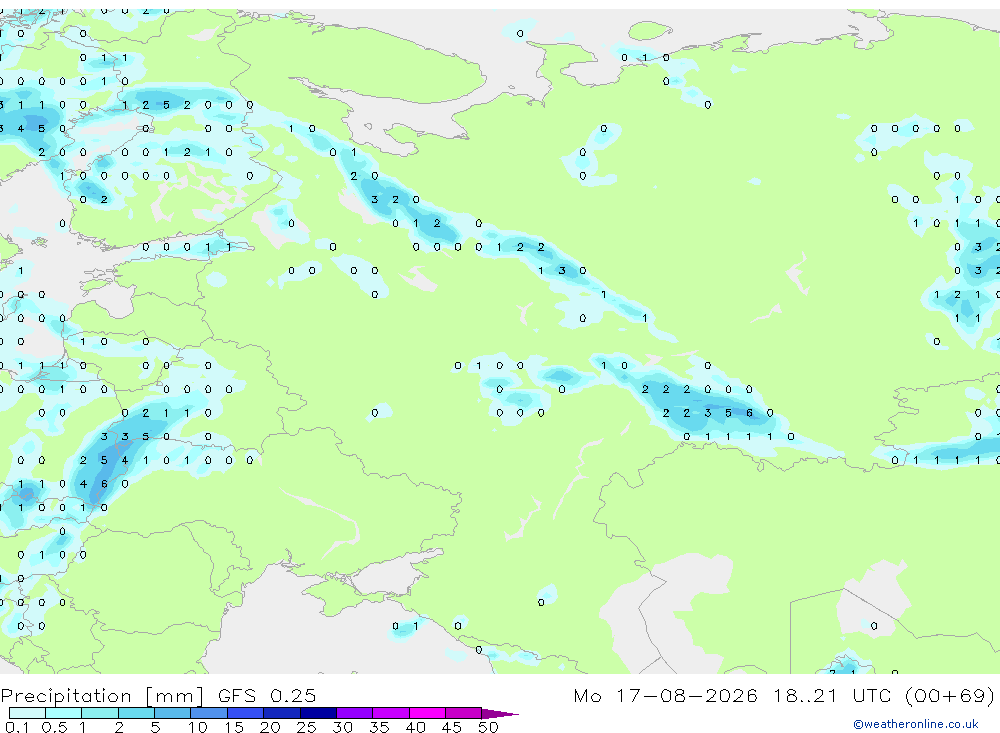Pick the 10–15 mm blue legend swatch
The height and width of the screenshot is (733, 1000).
(209, 713)
